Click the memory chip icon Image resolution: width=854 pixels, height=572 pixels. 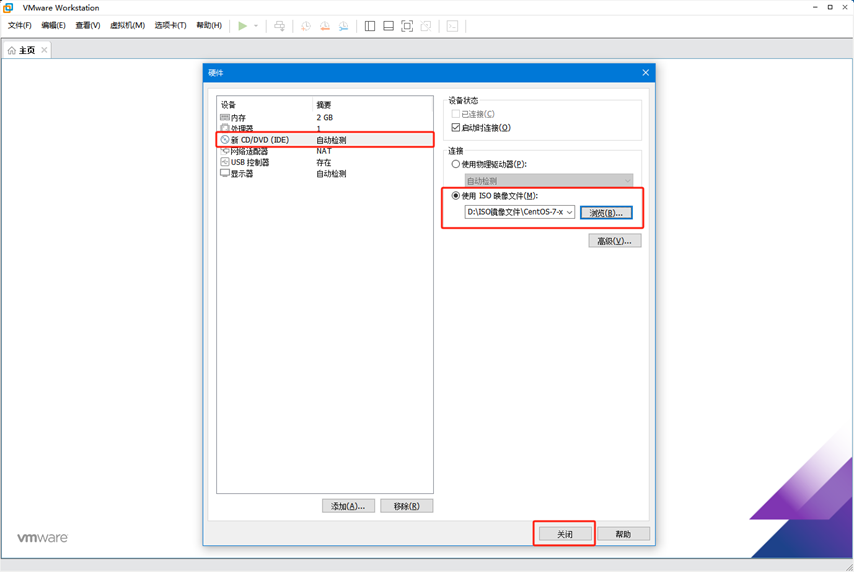(225, 117)
